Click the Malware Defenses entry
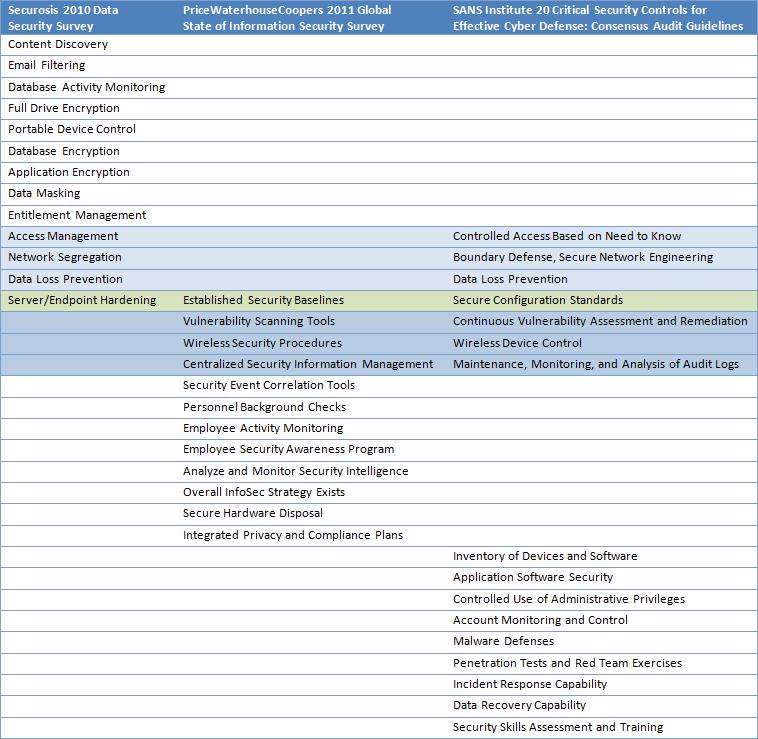The width and height of the screenshot is (758, 739). [x=503, y=641]
